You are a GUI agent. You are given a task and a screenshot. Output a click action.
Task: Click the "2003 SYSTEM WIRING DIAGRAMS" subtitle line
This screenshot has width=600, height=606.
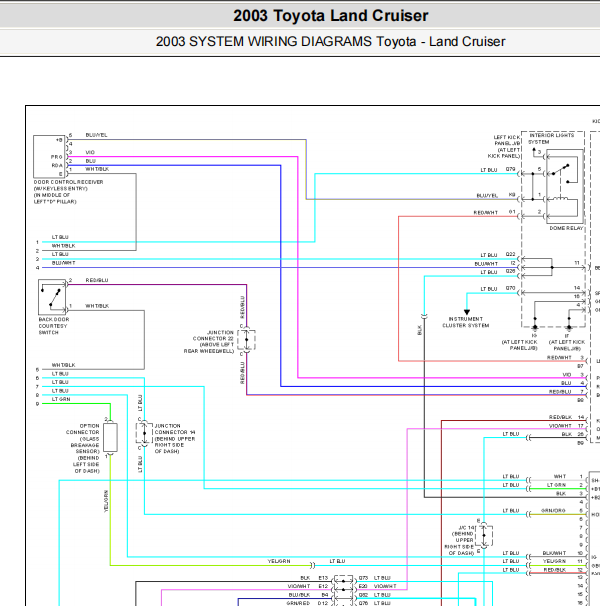pos(331,41)
